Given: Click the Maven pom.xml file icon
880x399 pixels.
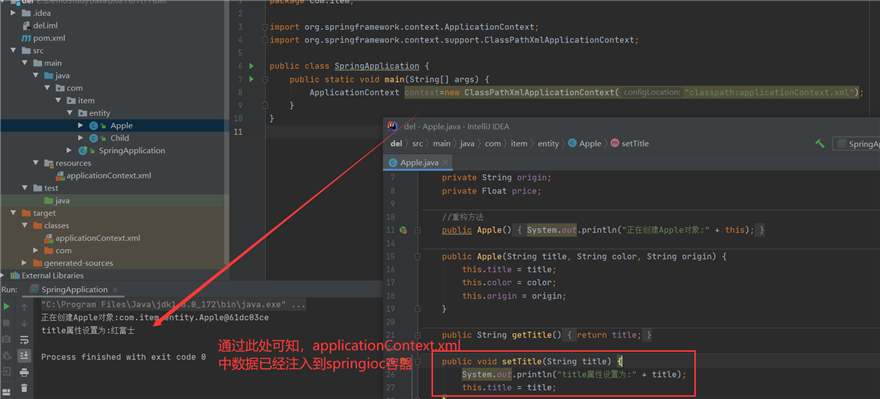Looking at the screenshot, I should point(26,38).
